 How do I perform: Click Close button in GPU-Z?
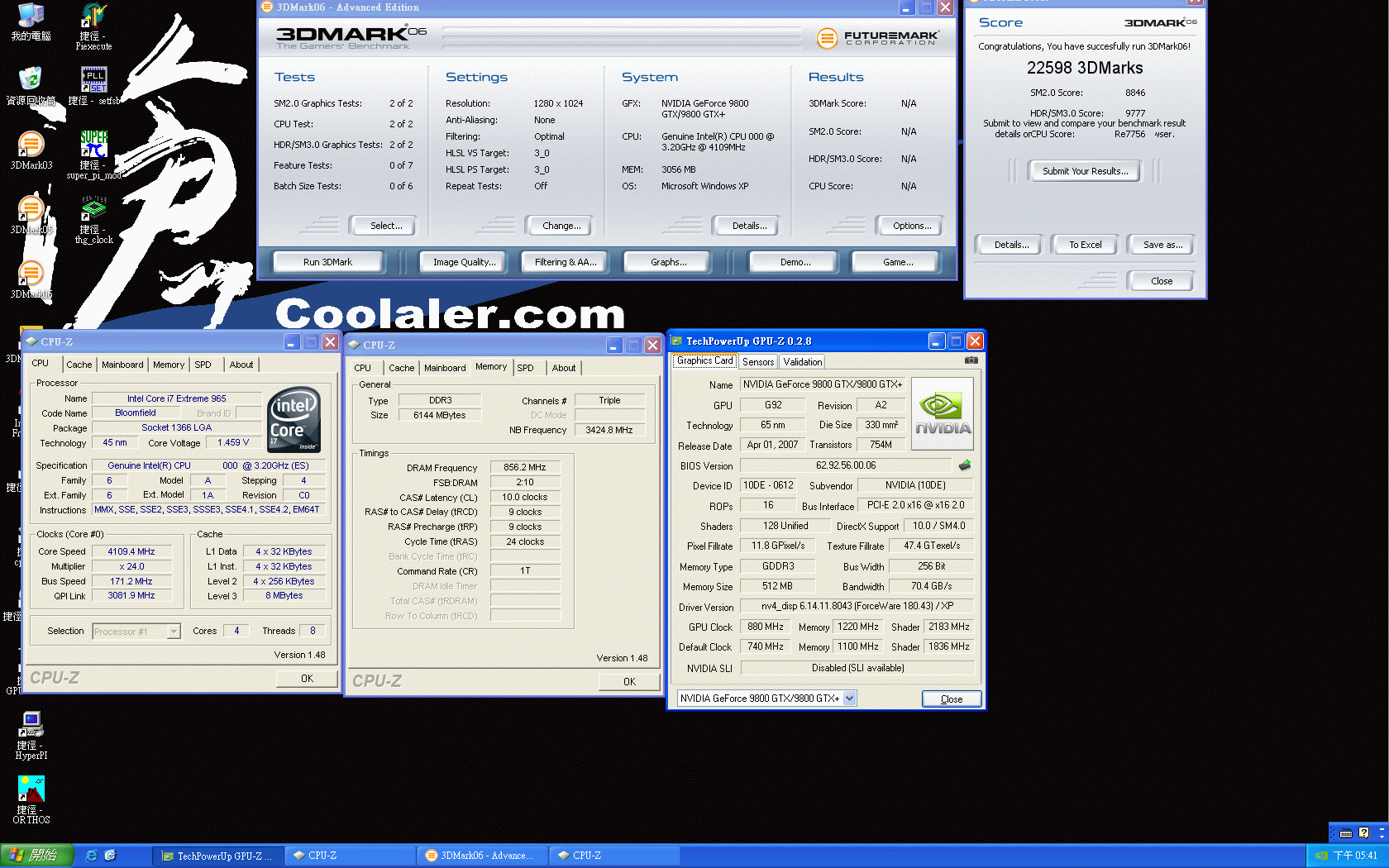[x=952, y=699]
